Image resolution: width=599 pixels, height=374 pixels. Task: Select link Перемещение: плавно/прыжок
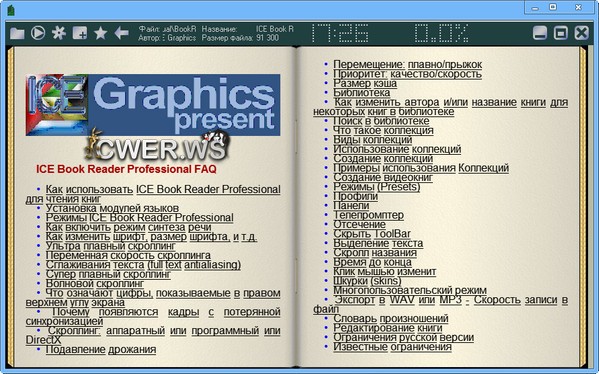[408, 65]
